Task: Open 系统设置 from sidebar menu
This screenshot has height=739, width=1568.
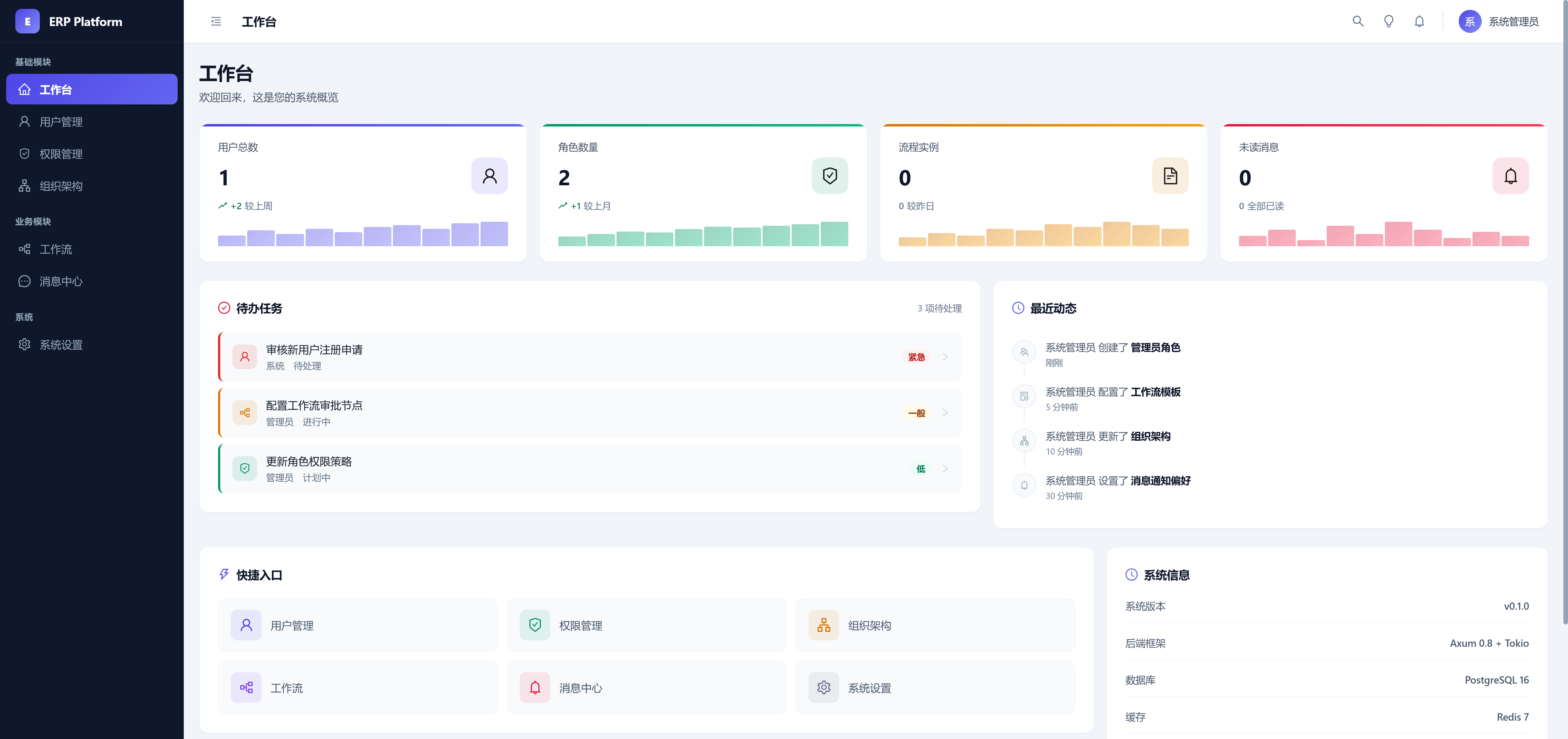Action: click(x=61, y=345)
